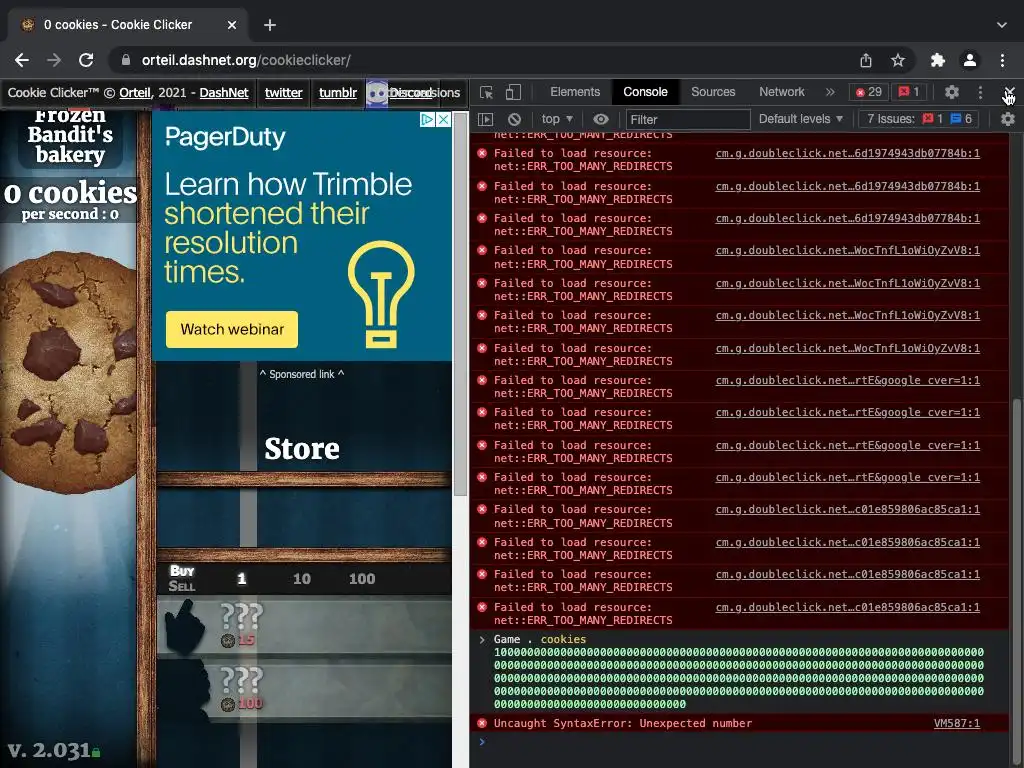Image resolution: width=1024 pixels, height=768 pixels.
Task: Open the DashNet link
Action: click(224, 93)
